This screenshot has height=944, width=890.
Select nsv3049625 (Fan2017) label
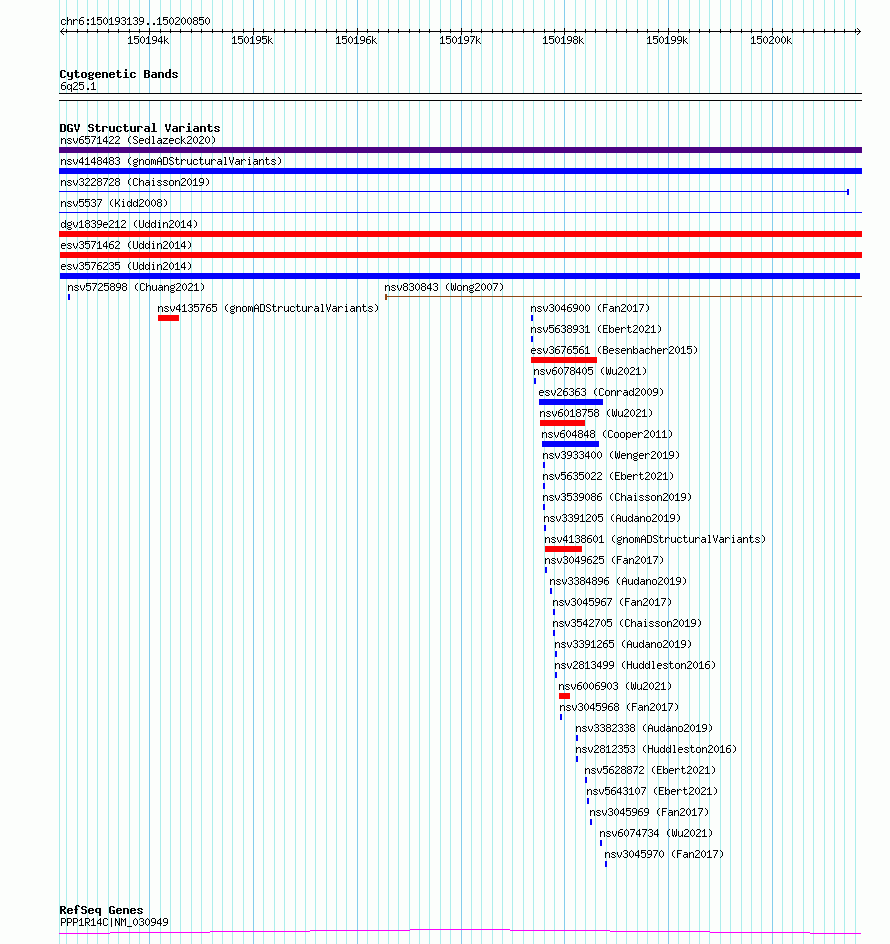(x=604, y=561)
